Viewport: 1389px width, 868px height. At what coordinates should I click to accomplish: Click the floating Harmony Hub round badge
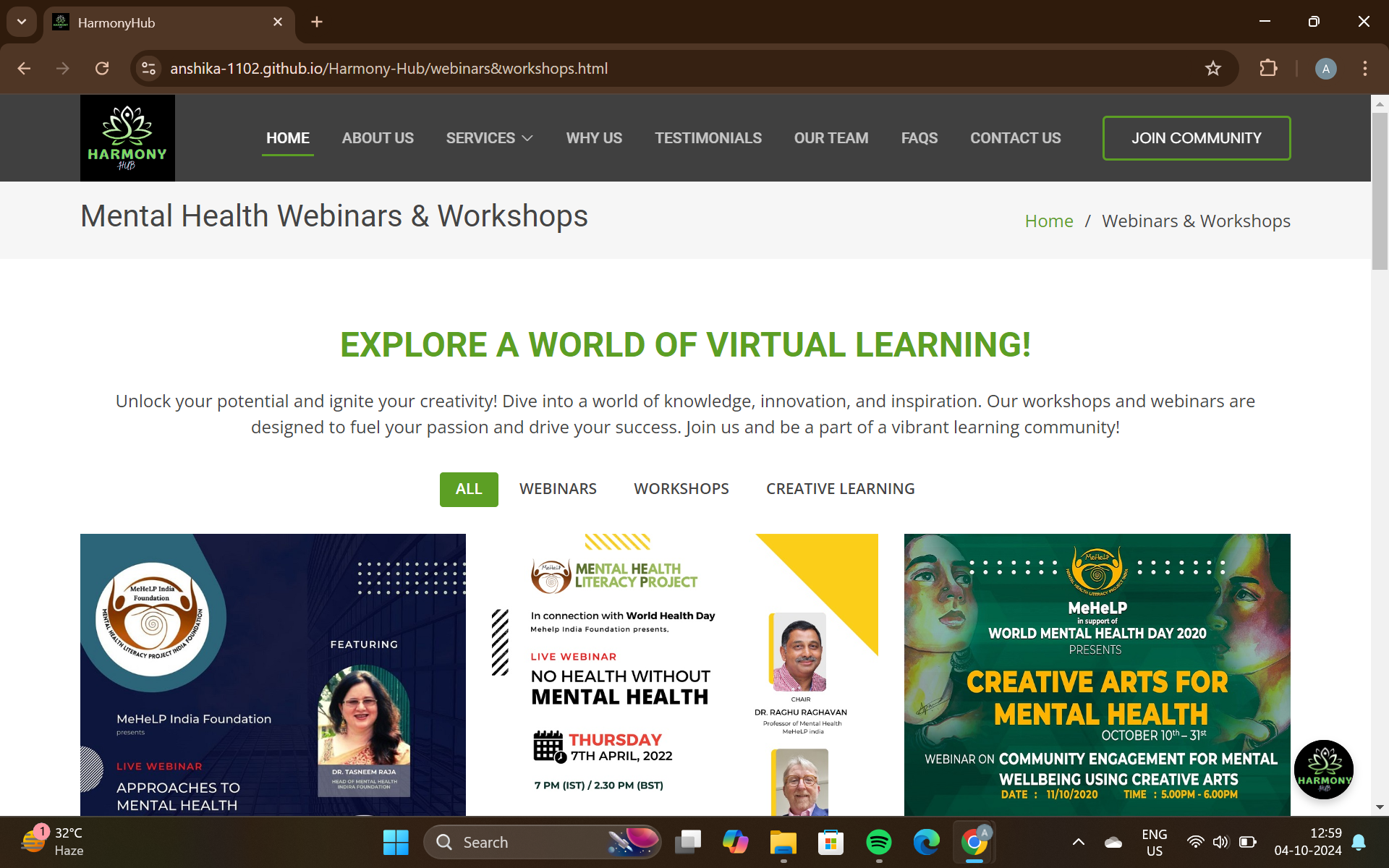1323,770
